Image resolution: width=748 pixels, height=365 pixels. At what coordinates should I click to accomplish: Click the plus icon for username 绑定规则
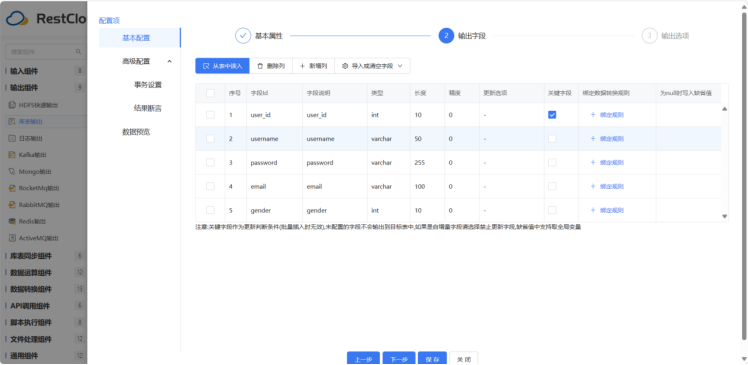point(593,138)
